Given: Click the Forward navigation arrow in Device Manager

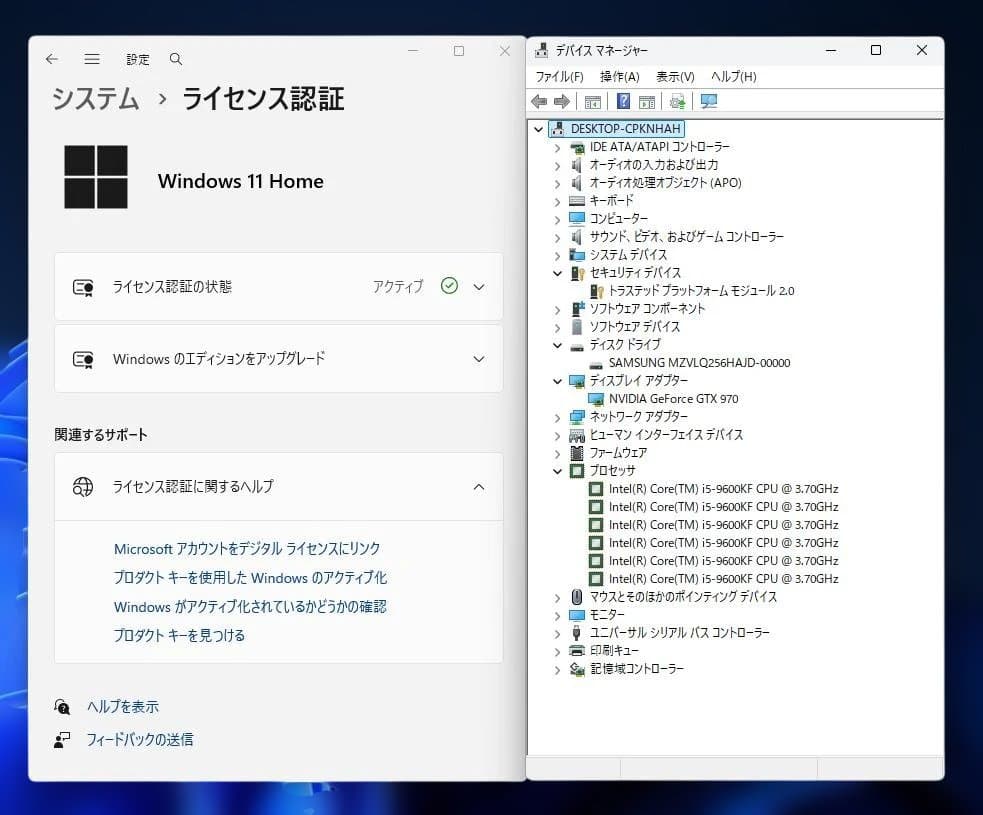Looking at the screenshot, I should (x=561, y=101).
